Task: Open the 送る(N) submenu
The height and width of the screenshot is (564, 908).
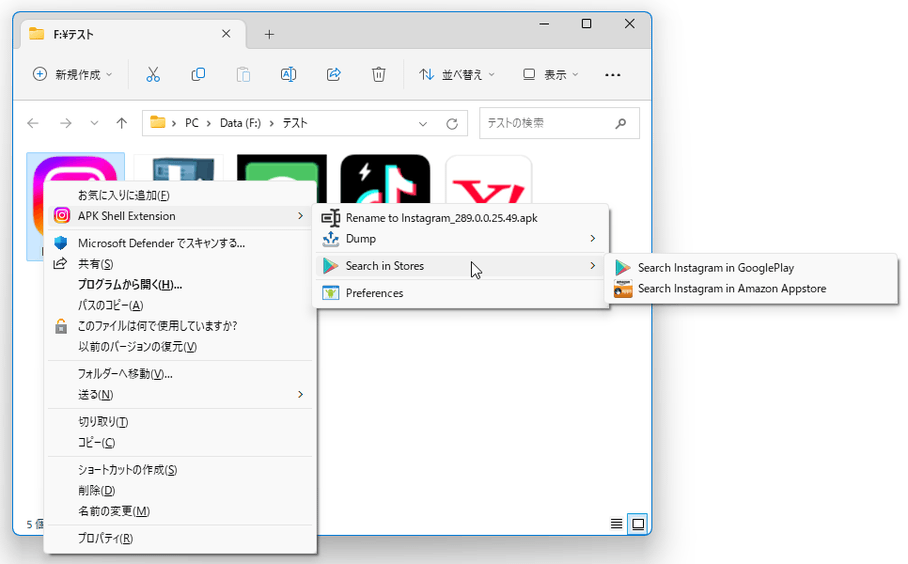Action: point(181,395)
